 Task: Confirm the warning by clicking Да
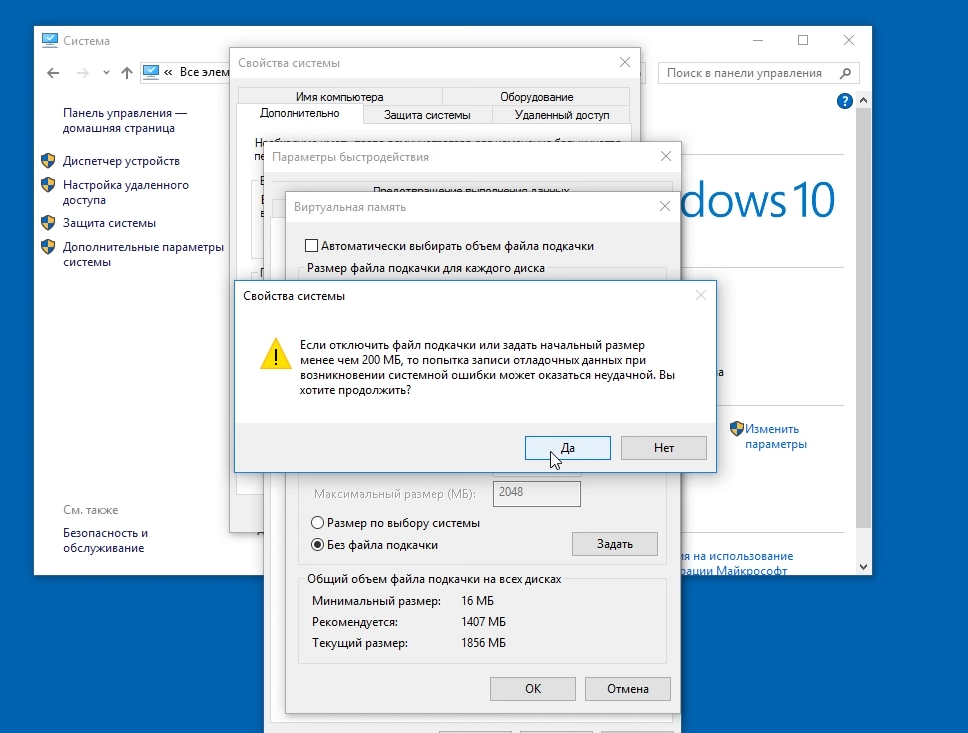tap(567, 448)
